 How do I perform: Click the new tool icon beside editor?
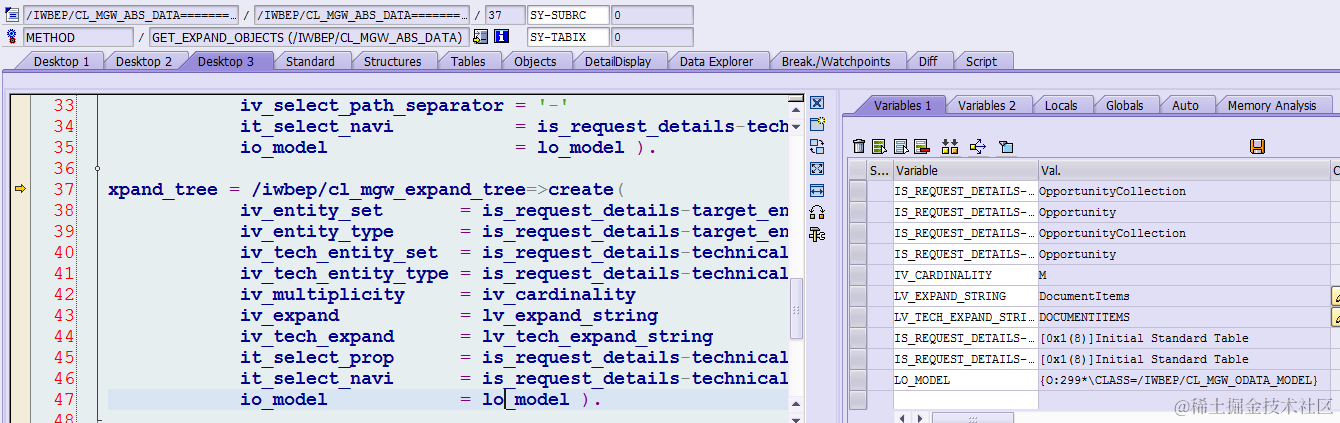pos(816,124)
